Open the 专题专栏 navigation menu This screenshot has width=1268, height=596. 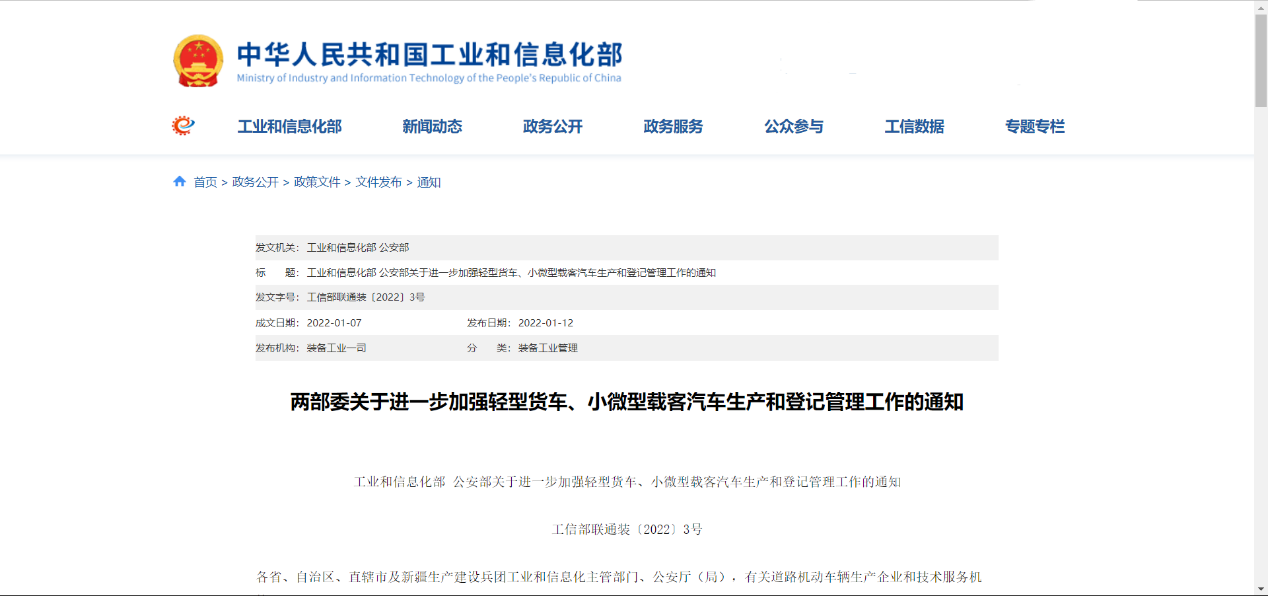tap(1033, 126)
